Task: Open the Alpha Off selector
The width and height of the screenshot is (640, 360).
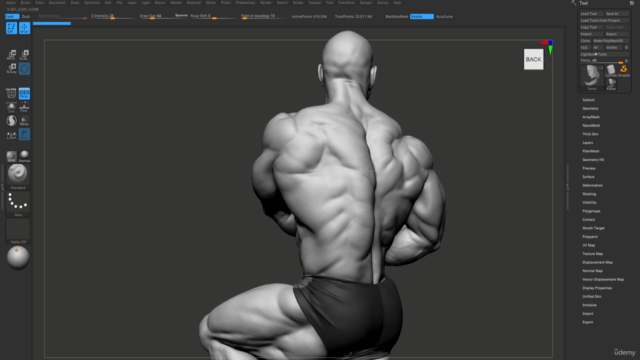Action: (18, 231)
